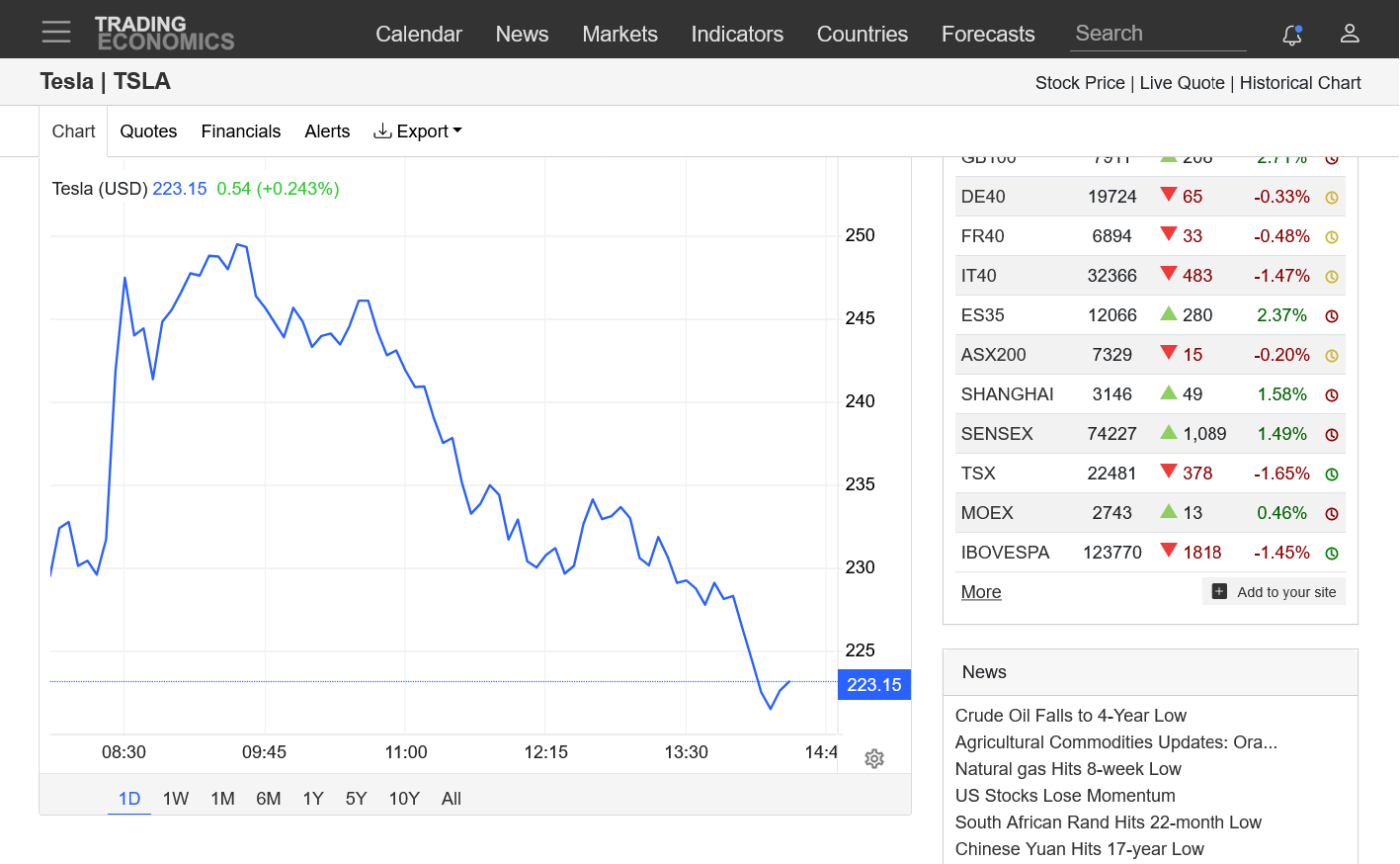Open News in top navigation
Viewport: 1400px width, 864px height.
click(x=522, y=34)
